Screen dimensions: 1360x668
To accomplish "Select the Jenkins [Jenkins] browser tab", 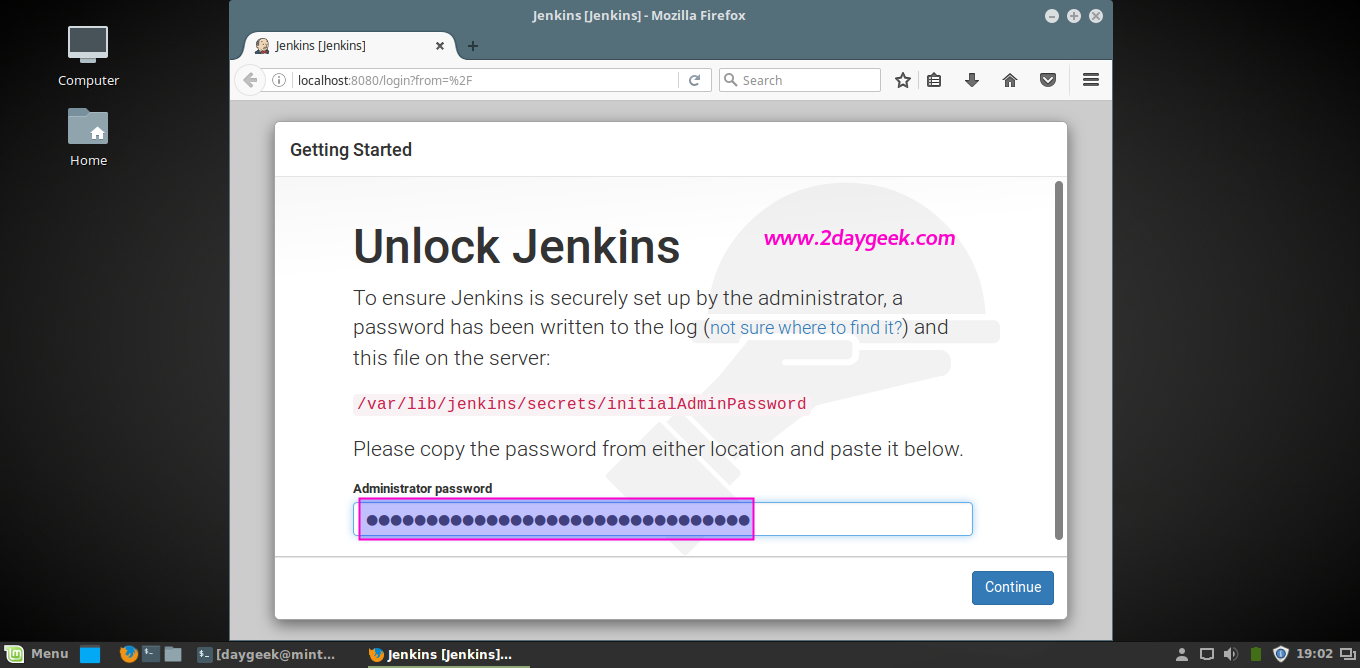I will [x=350, y=46].
